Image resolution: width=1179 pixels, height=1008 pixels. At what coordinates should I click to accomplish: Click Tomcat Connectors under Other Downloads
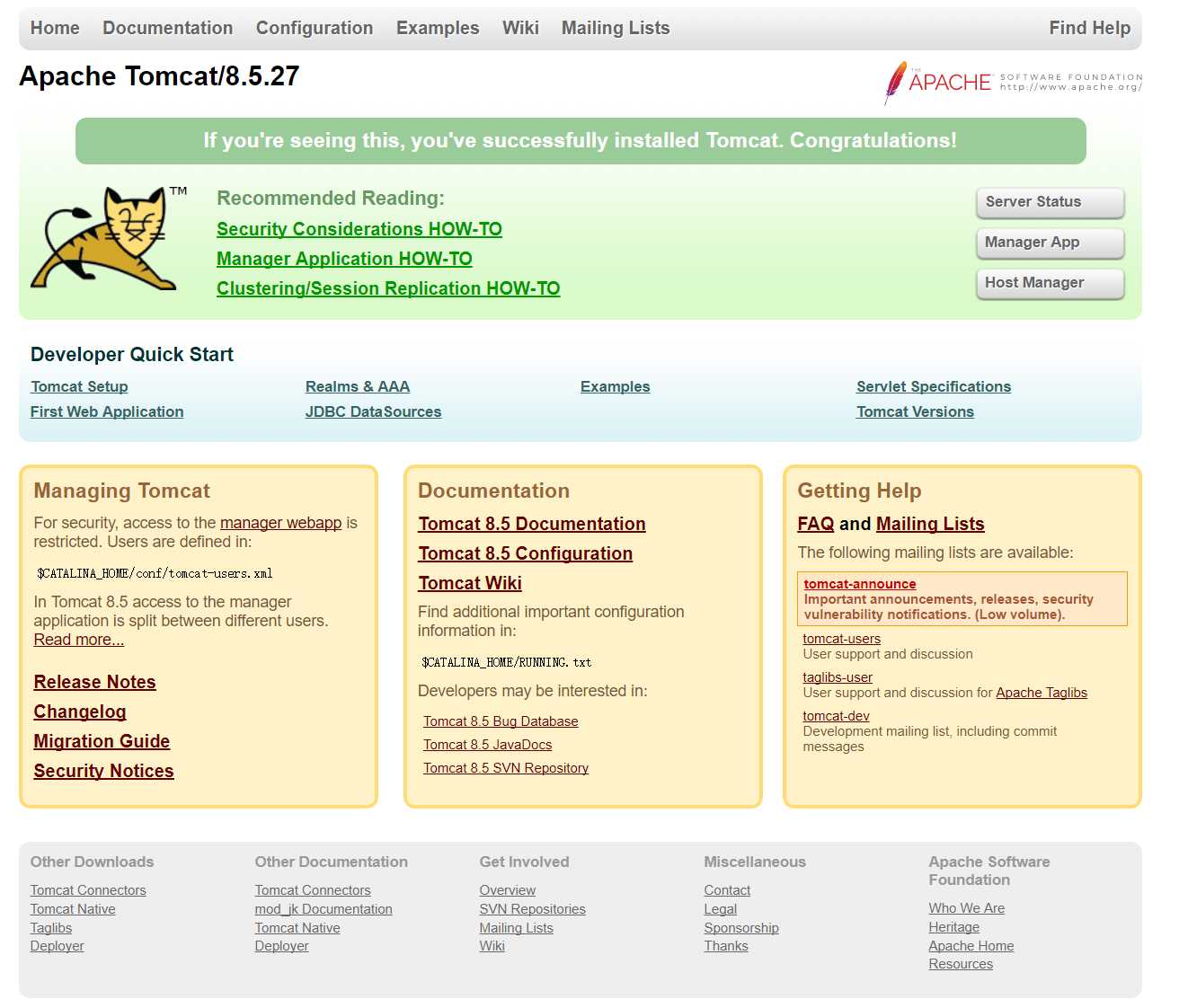tap(88, 890)
